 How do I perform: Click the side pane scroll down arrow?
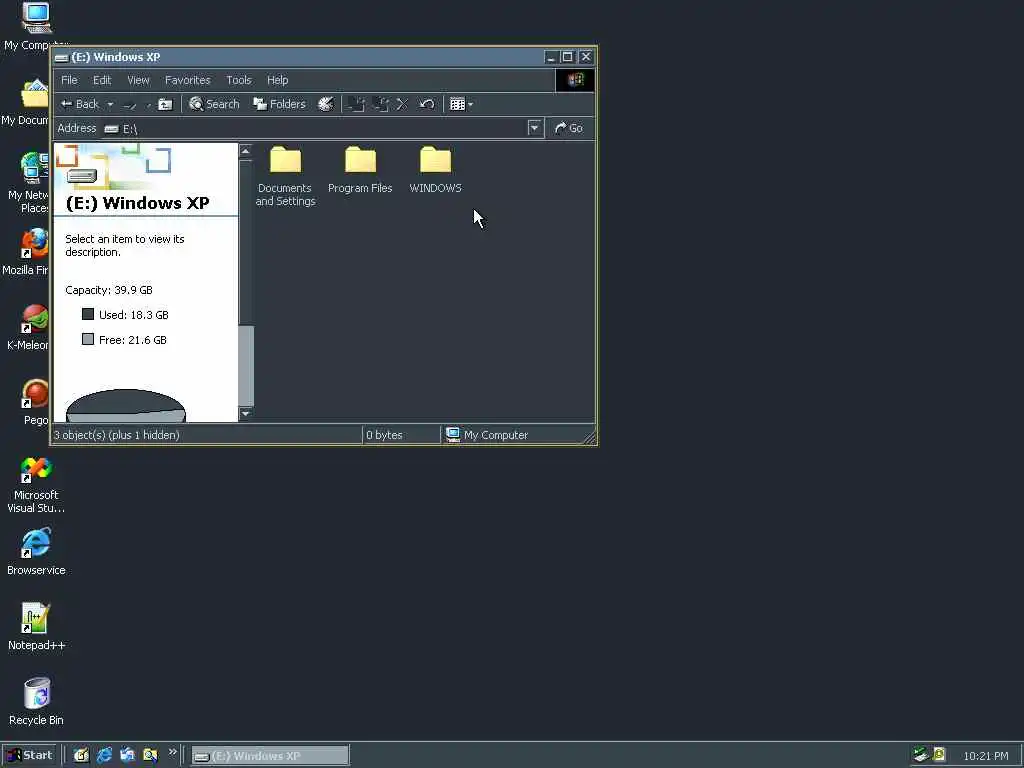[x=246, y=413]
